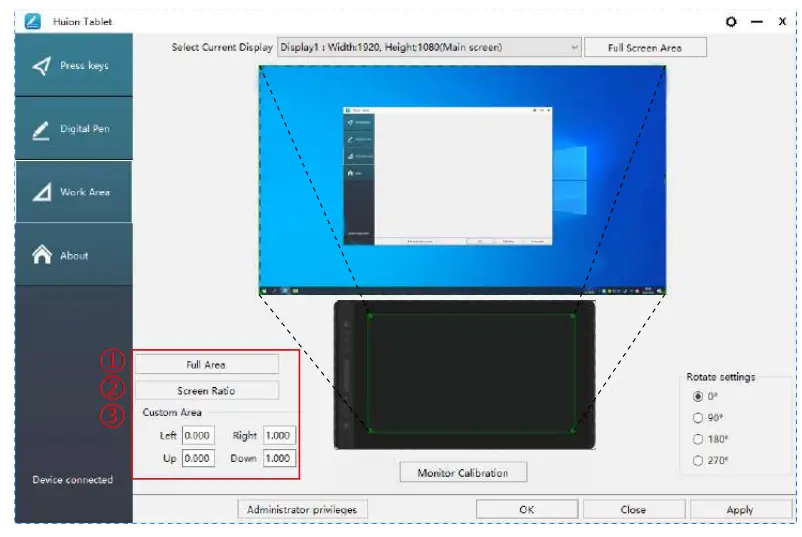The height and width of the screenshot is (537, 802).
Task: Click the Screen Ratio button
Action: tap(207, 391)
